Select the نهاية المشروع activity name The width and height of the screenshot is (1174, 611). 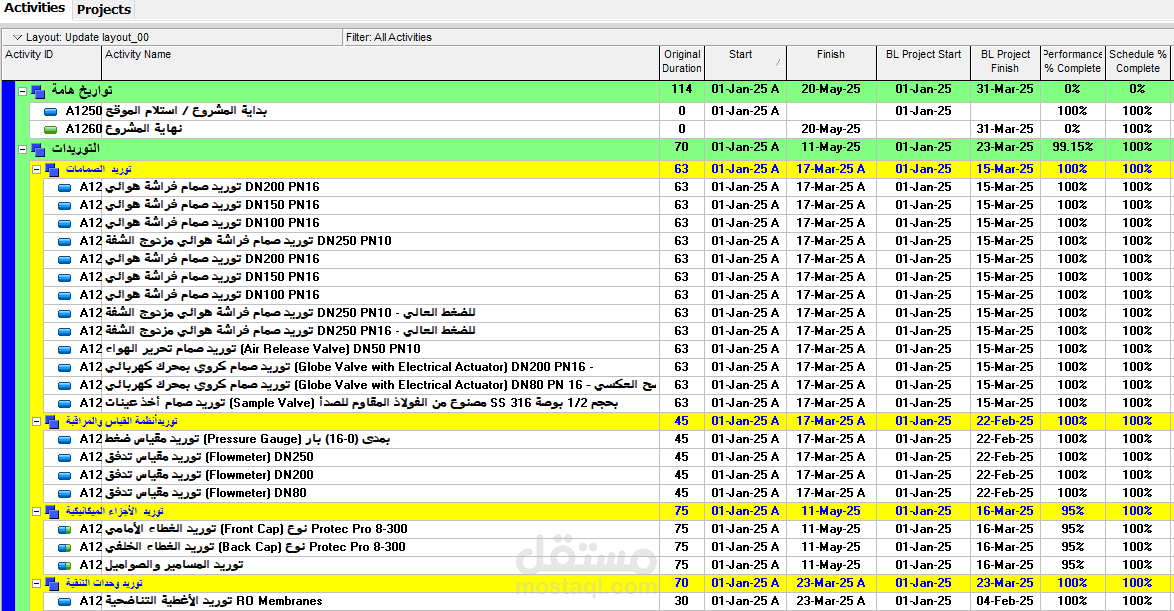(144, 129)
